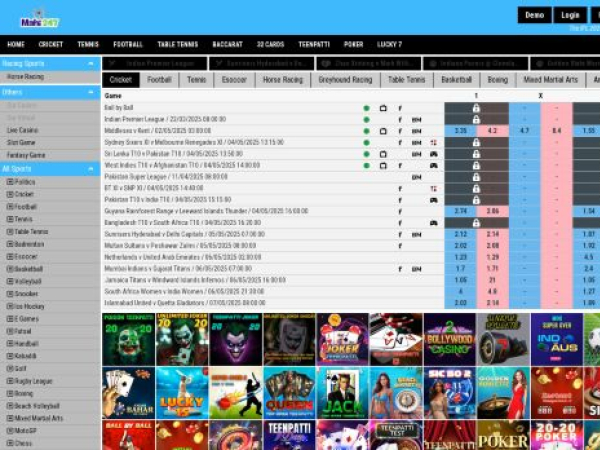This screenshot has height=450, width=600.
Task: Click the lock icon on Ball by Ball odds
Action: coord(476,107)
